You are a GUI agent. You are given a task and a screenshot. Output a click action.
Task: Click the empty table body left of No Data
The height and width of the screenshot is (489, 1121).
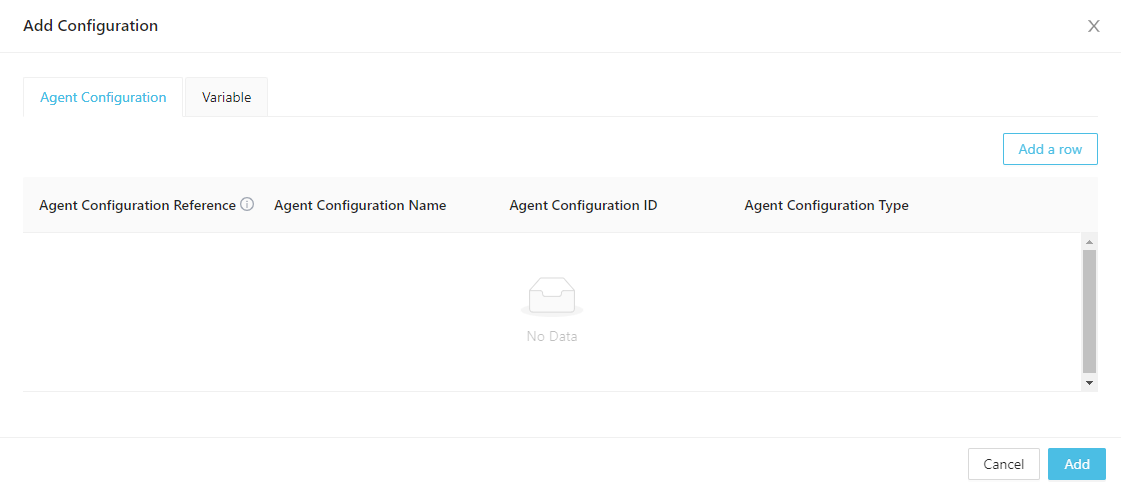(250, 312)
